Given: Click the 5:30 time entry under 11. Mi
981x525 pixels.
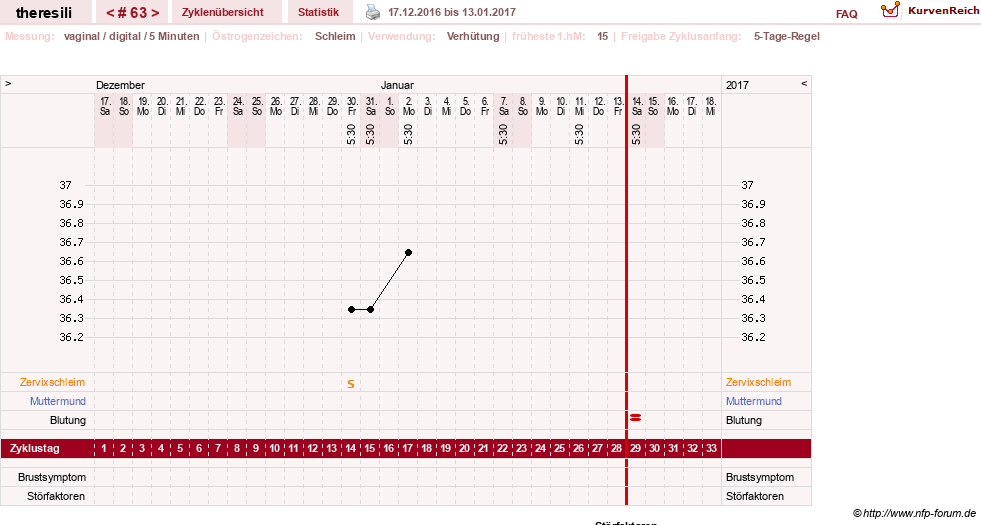Looking at the screenshot, I should coord(579,134).
